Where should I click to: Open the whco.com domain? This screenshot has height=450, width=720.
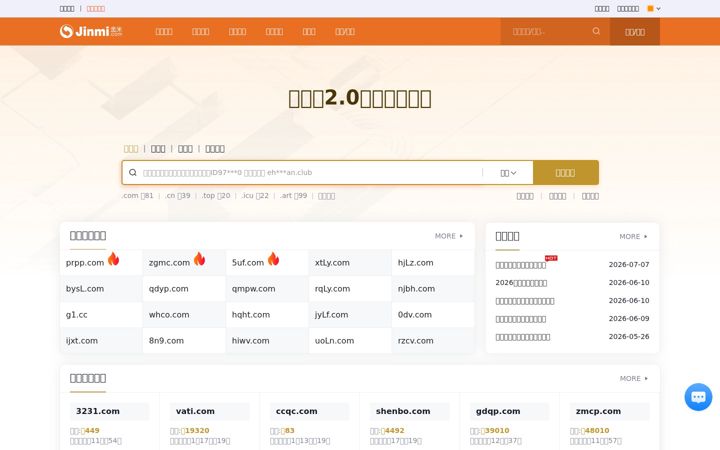(x=169, y=315)
